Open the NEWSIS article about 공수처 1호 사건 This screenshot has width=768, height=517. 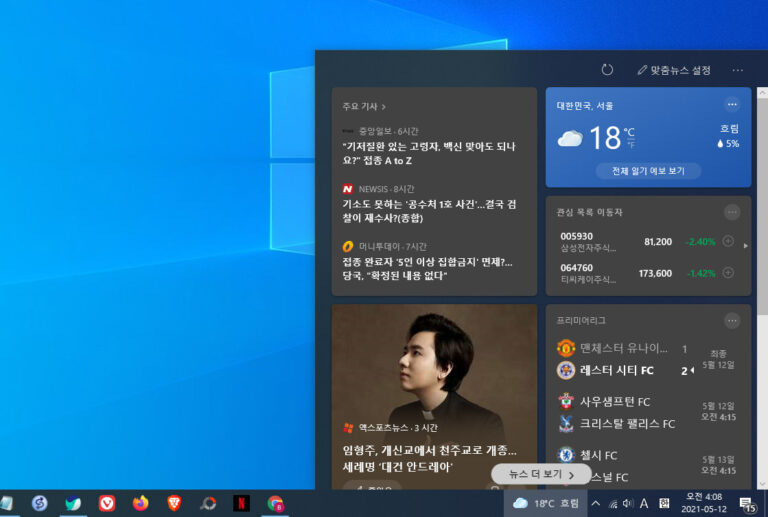point(429,211)
